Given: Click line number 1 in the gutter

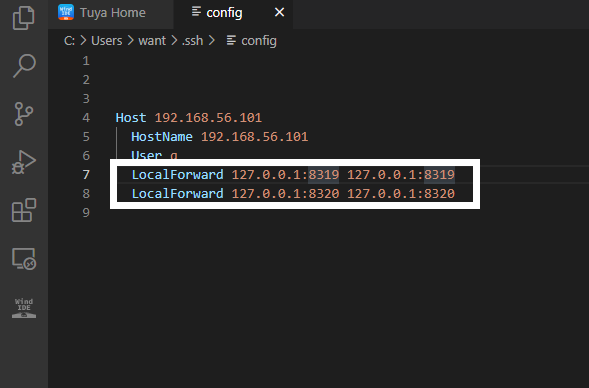Looking at the screenshot, I should [x=86, y=60].
